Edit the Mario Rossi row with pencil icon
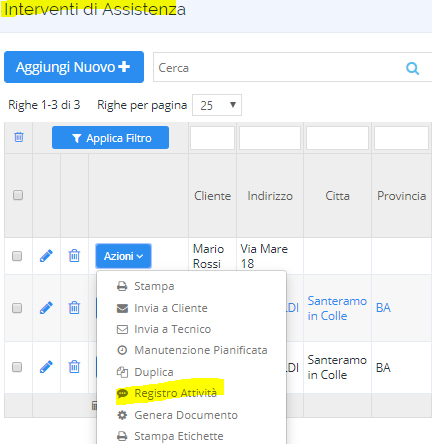 46,256
